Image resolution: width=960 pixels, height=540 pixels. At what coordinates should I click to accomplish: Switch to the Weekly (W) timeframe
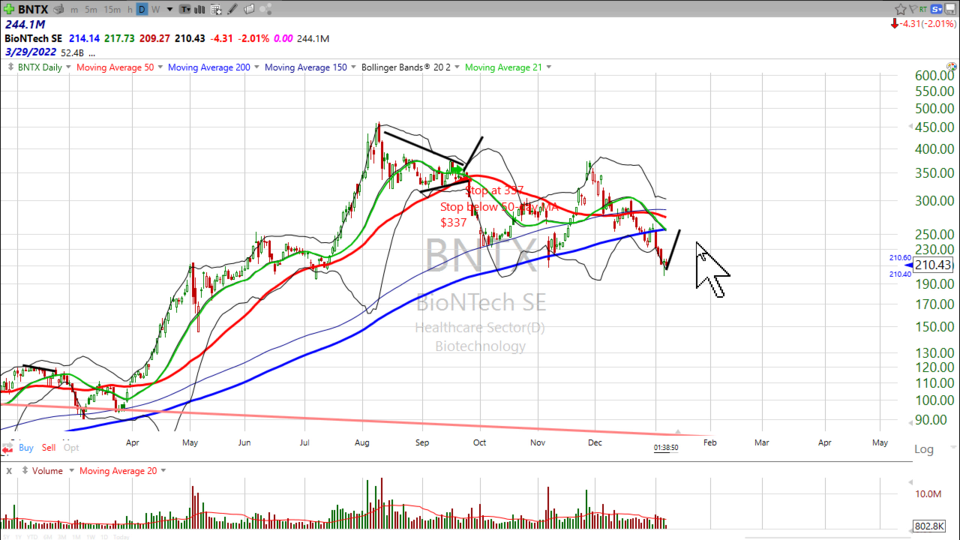(156, 9)
